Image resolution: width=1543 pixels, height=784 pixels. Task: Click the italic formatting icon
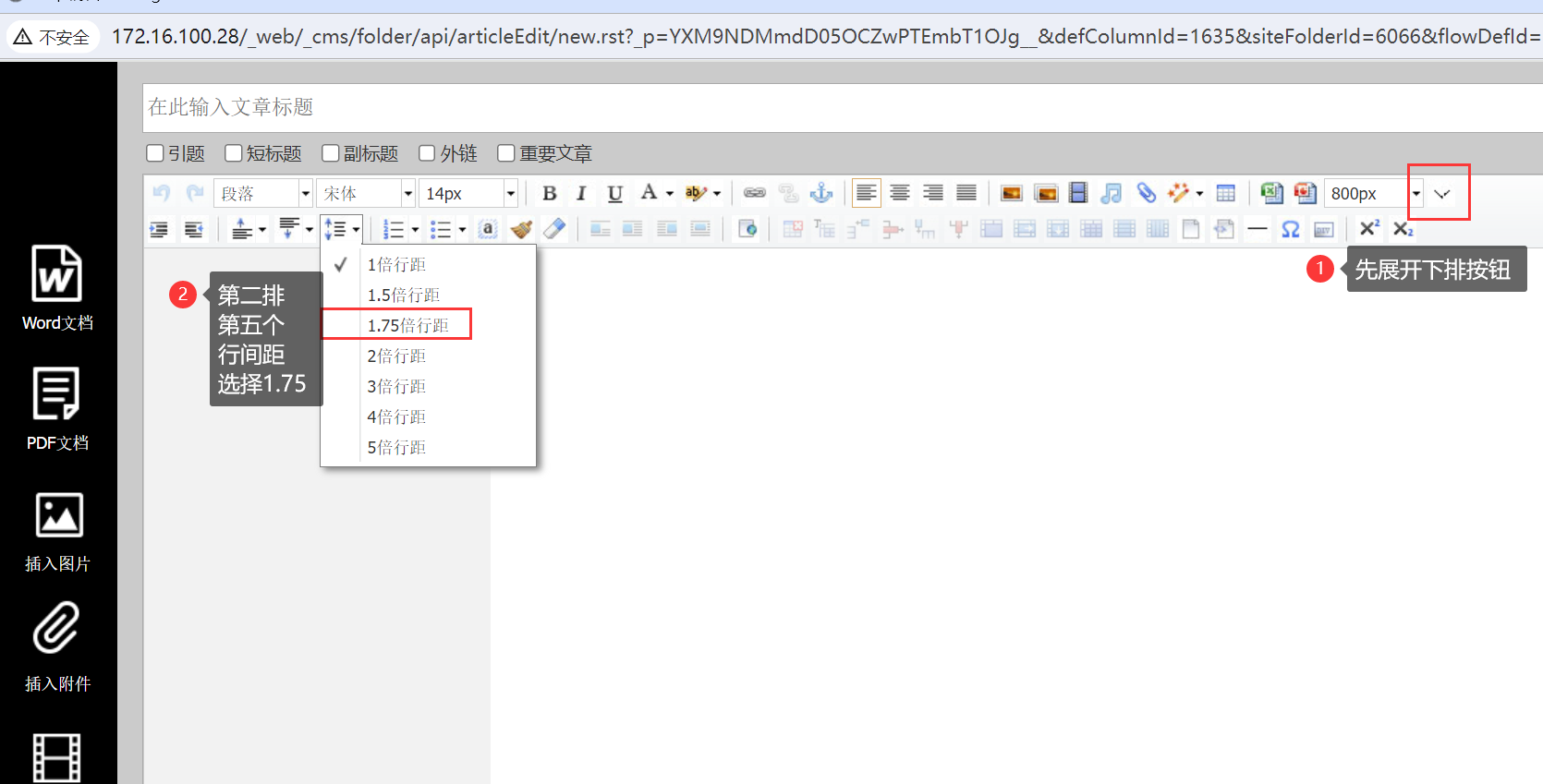(581, 193)
